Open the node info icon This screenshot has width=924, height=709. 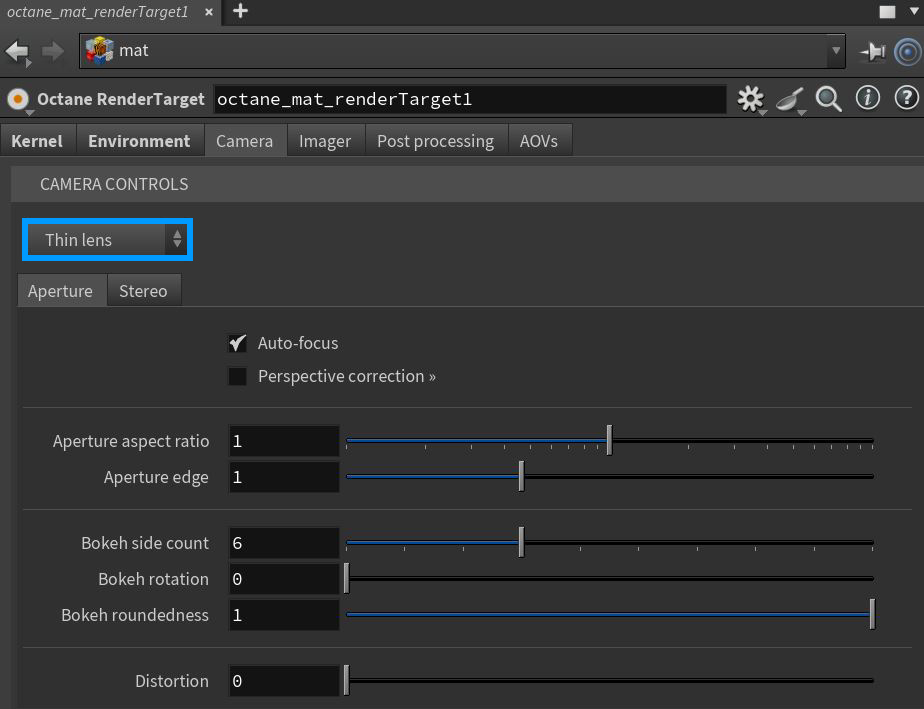tap(867, 98)
